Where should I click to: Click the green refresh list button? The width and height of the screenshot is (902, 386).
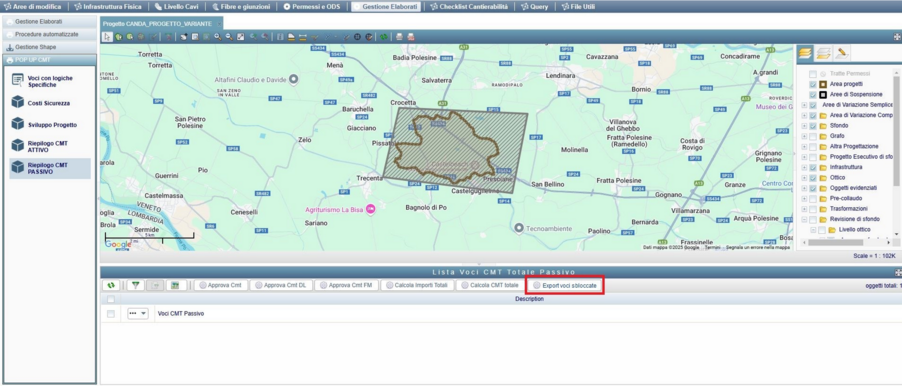tap(110, 285)
